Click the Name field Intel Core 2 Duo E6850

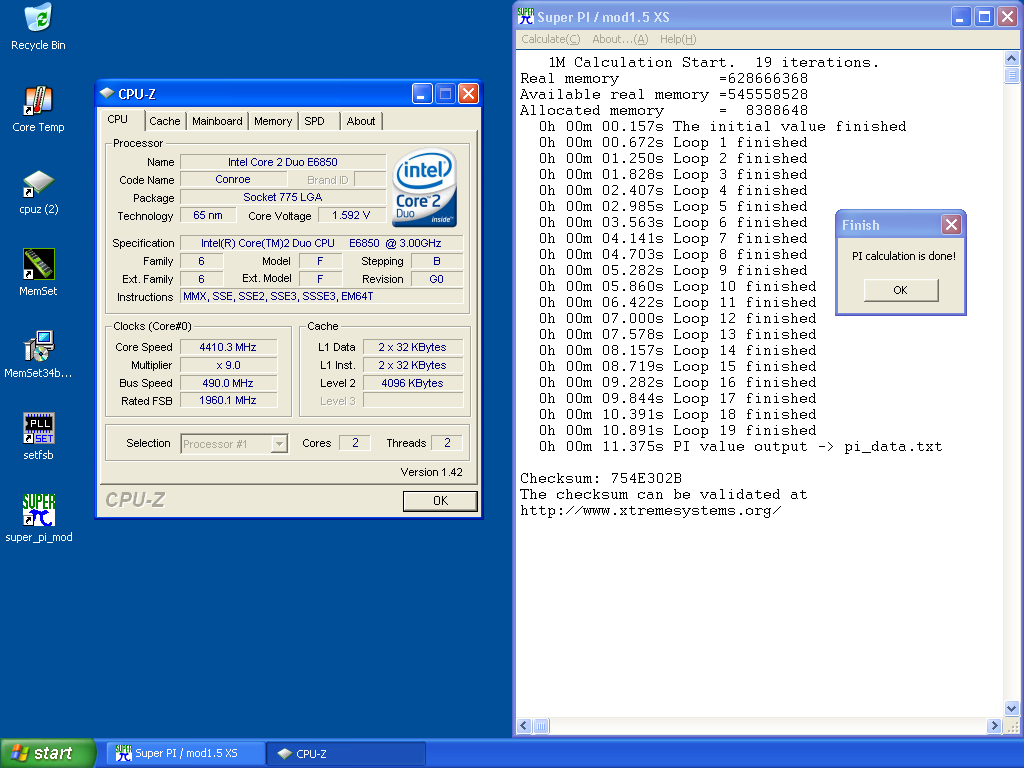point(283,162)
